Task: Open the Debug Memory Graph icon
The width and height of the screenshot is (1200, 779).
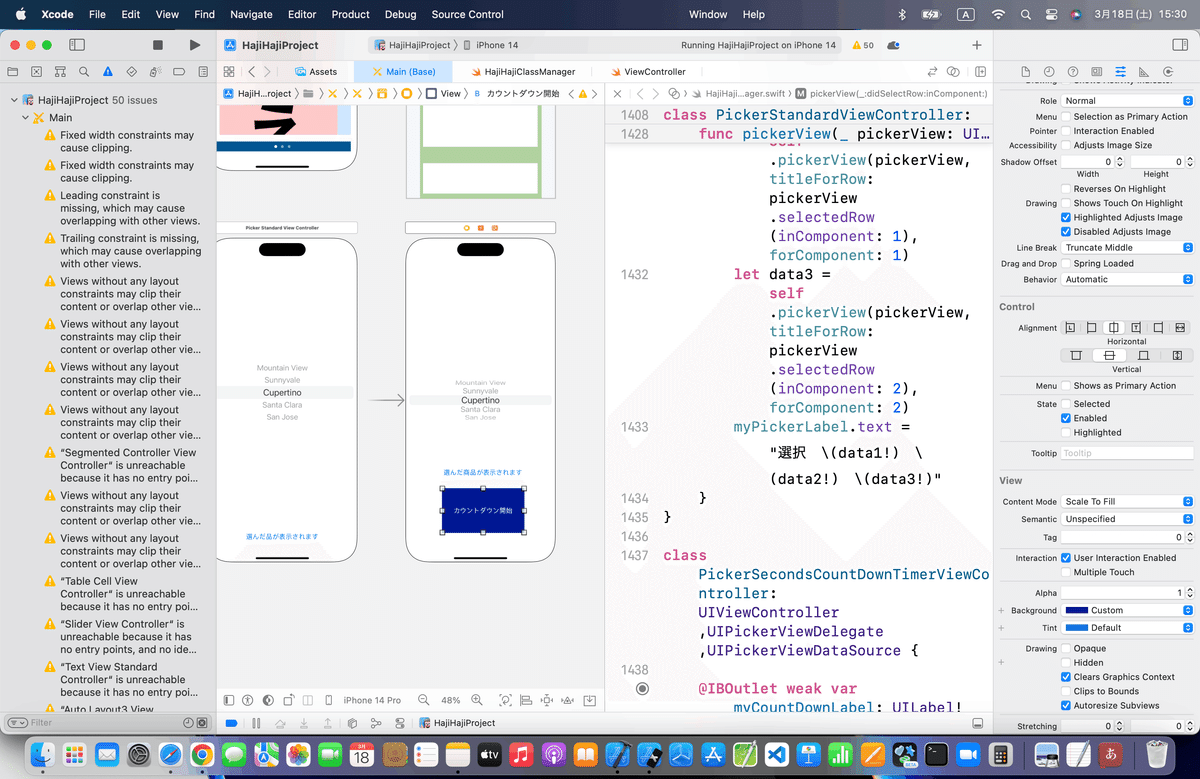Action: 376,723
